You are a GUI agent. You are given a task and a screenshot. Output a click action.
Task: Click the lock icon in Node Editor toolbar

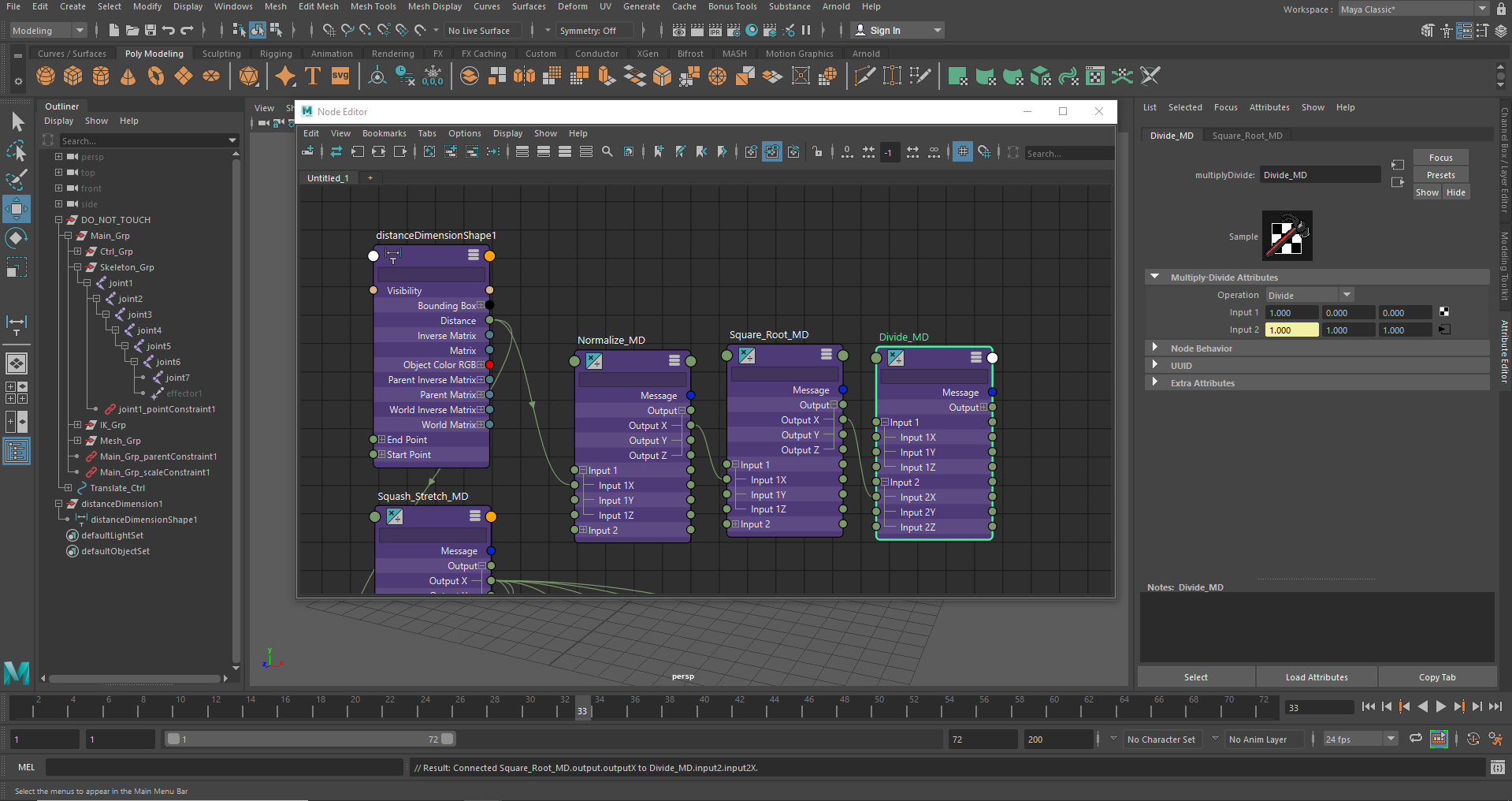pos(818,151)
